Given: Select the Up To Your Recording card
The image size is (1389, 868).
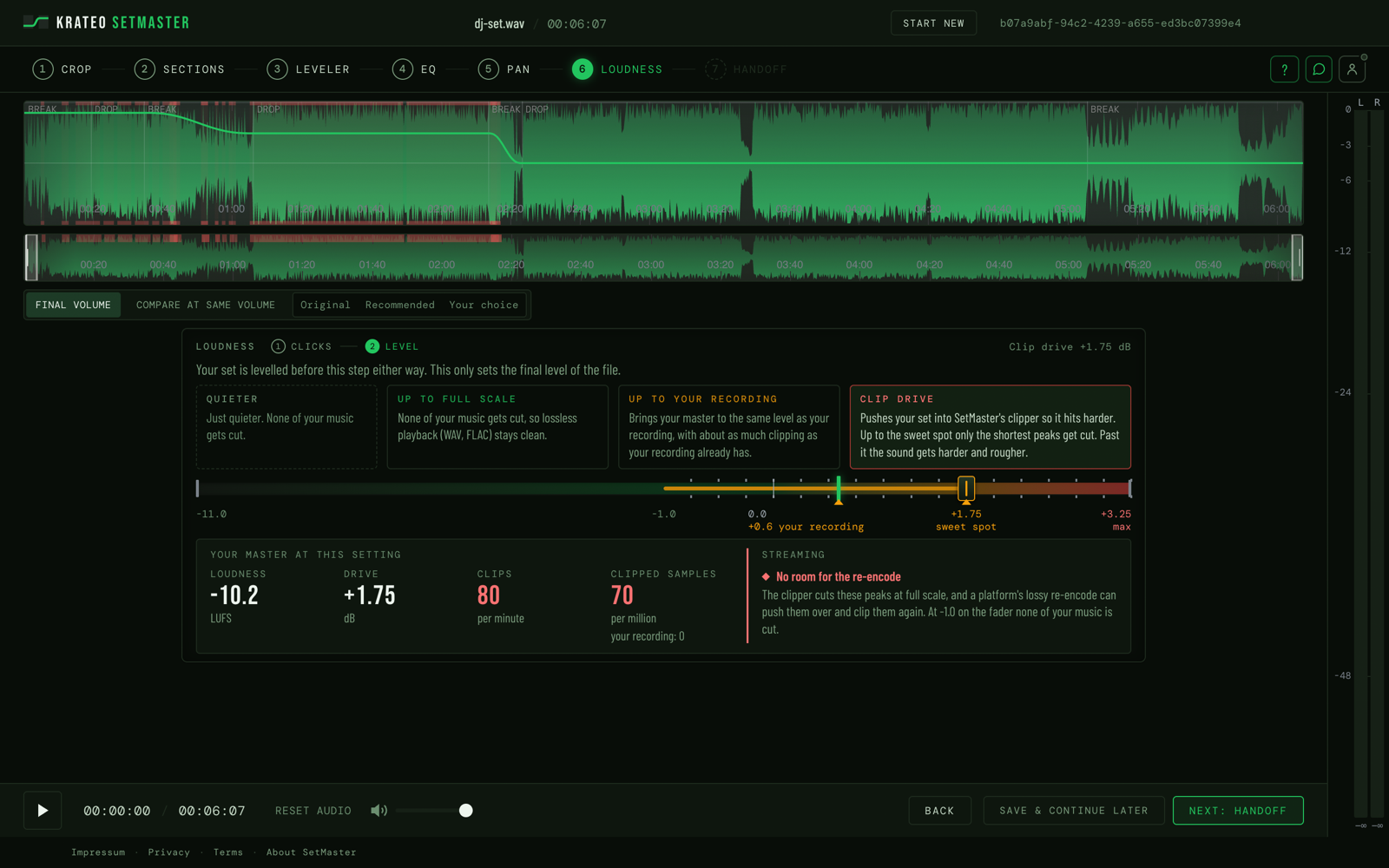Looking at the screenshot, I should click(x=729, y=427).
